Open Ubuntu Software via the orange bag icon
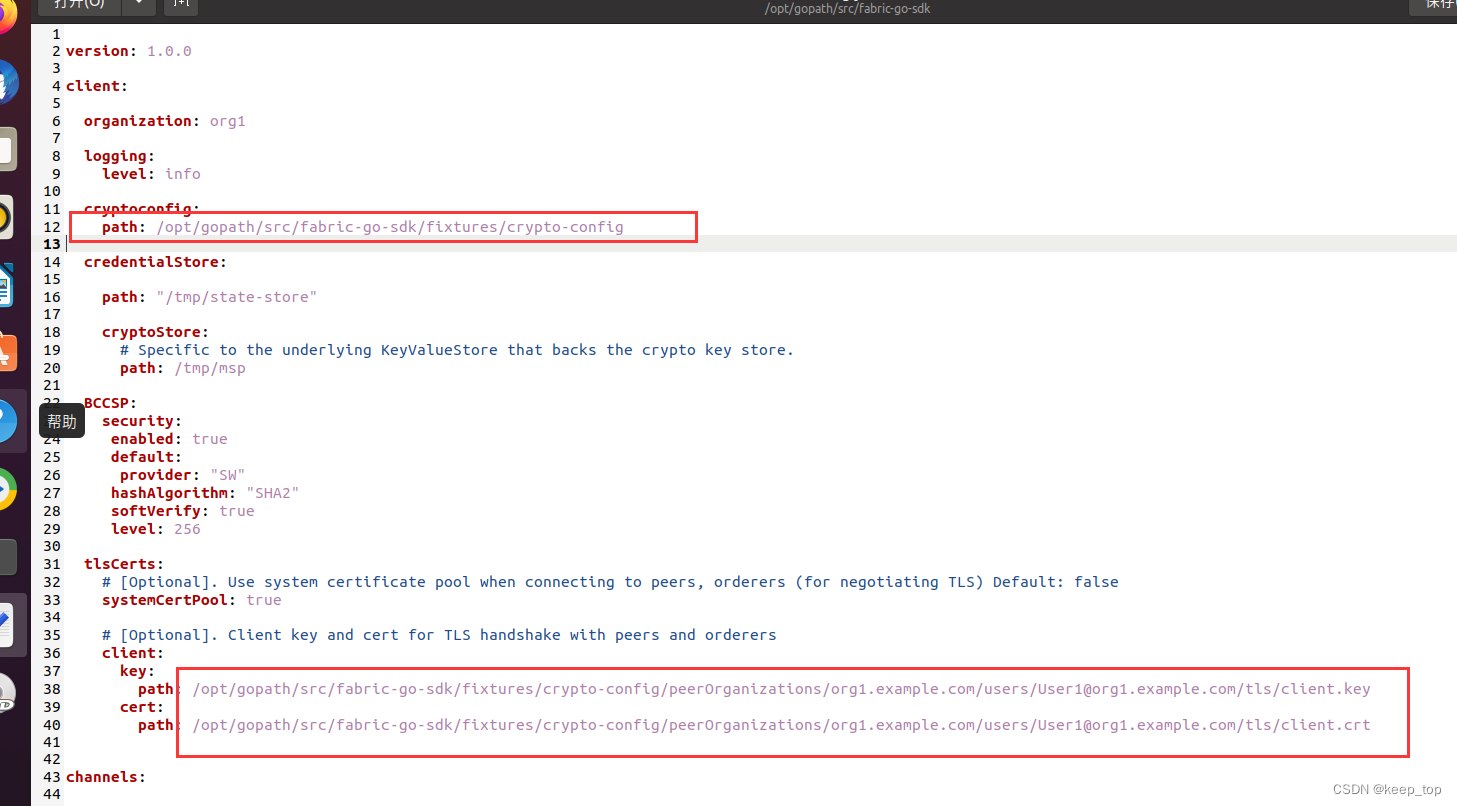Screen dimensions: 1457x806 (x=13, y=352)
